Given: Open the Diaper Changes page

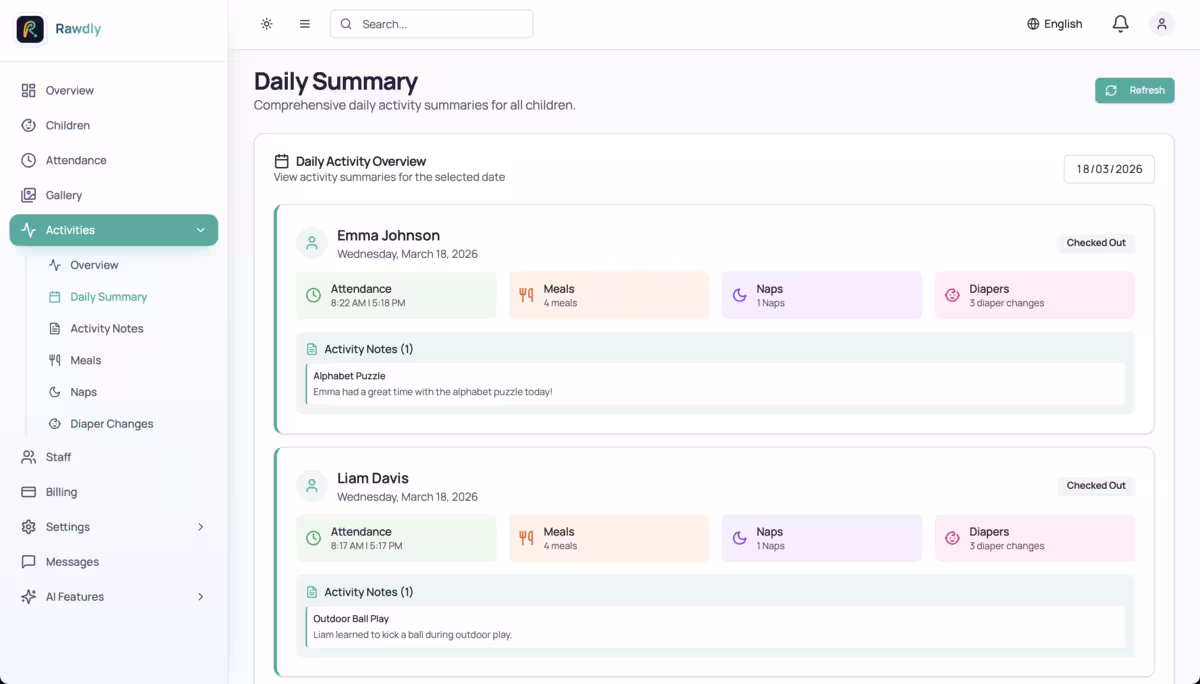Looking at the screenshot, I should point(111,424).
